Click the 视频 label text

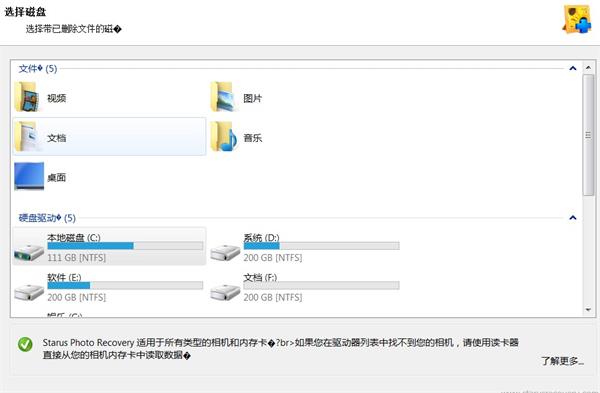click(x=57, y=98)
